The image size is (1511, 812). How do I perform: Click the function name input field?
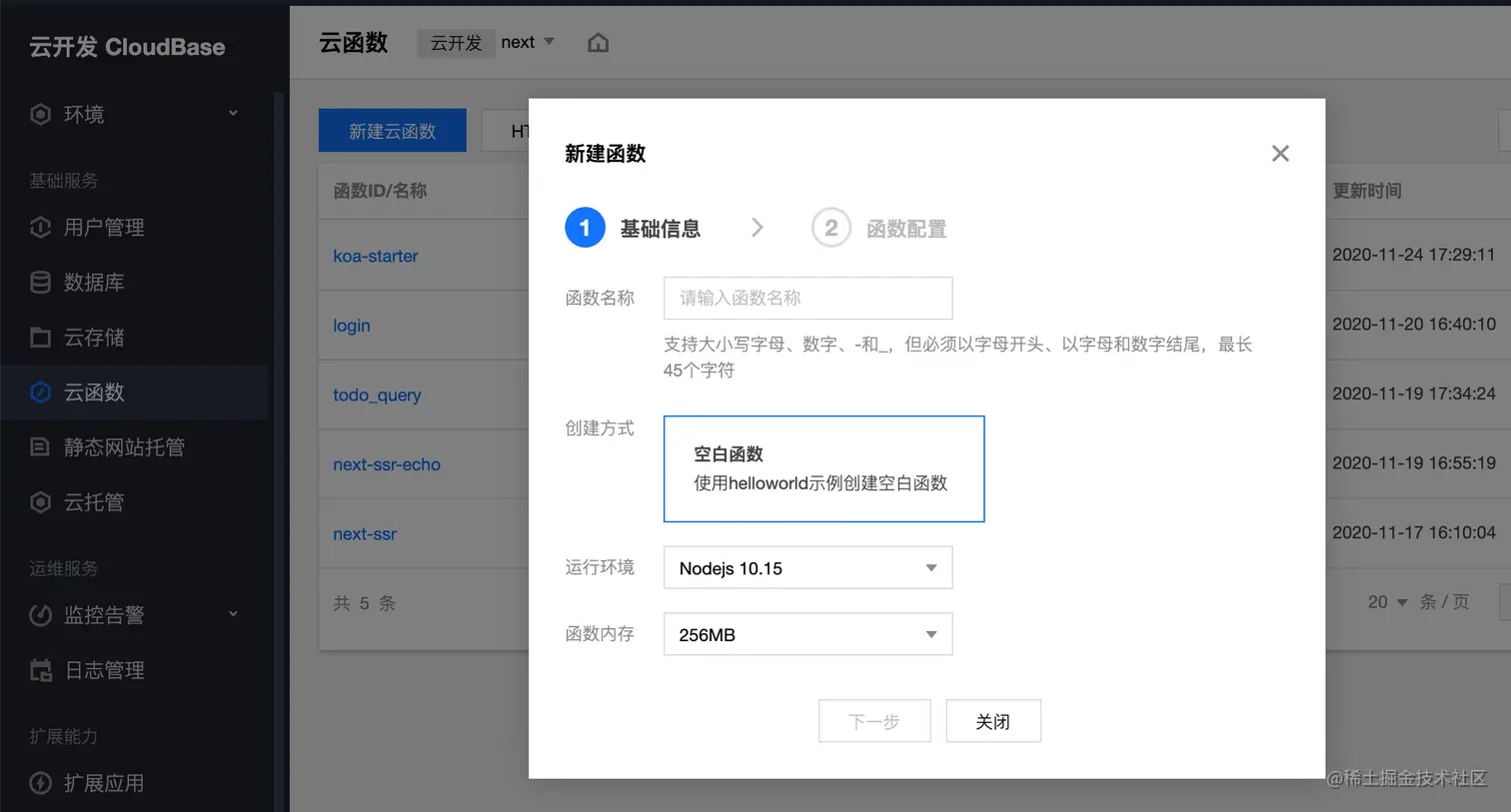pos(807,298)
